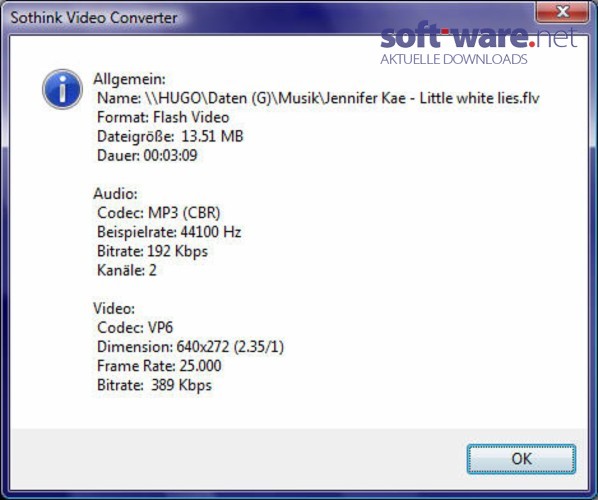
Task: Click the Format: Flash Video line
Action: point(163,117)
